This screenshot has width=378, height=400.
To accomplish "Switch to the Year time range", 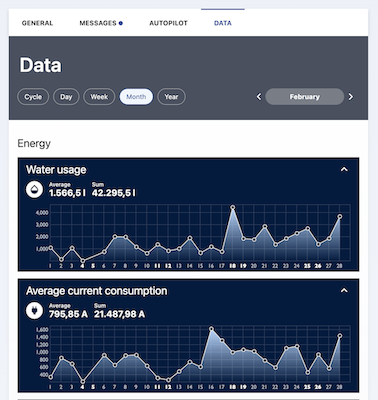I will tap(171, 97).
